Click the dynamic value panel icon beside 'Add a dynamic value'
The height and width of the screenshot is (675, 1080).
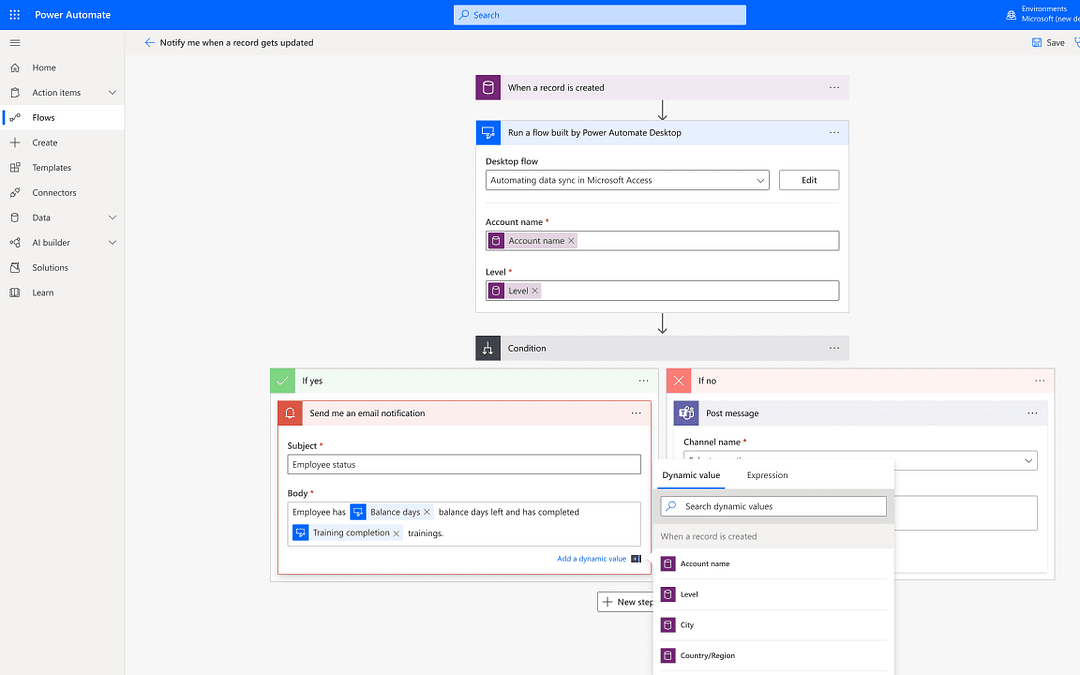pos(636,559)
